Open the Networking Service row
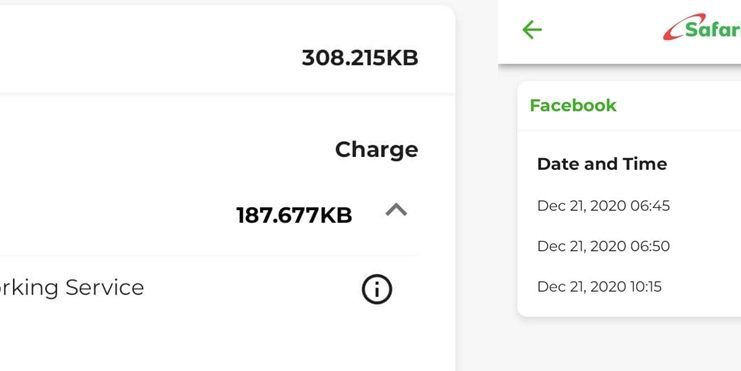This screenshot has height=371, width=741. (209, 288)
